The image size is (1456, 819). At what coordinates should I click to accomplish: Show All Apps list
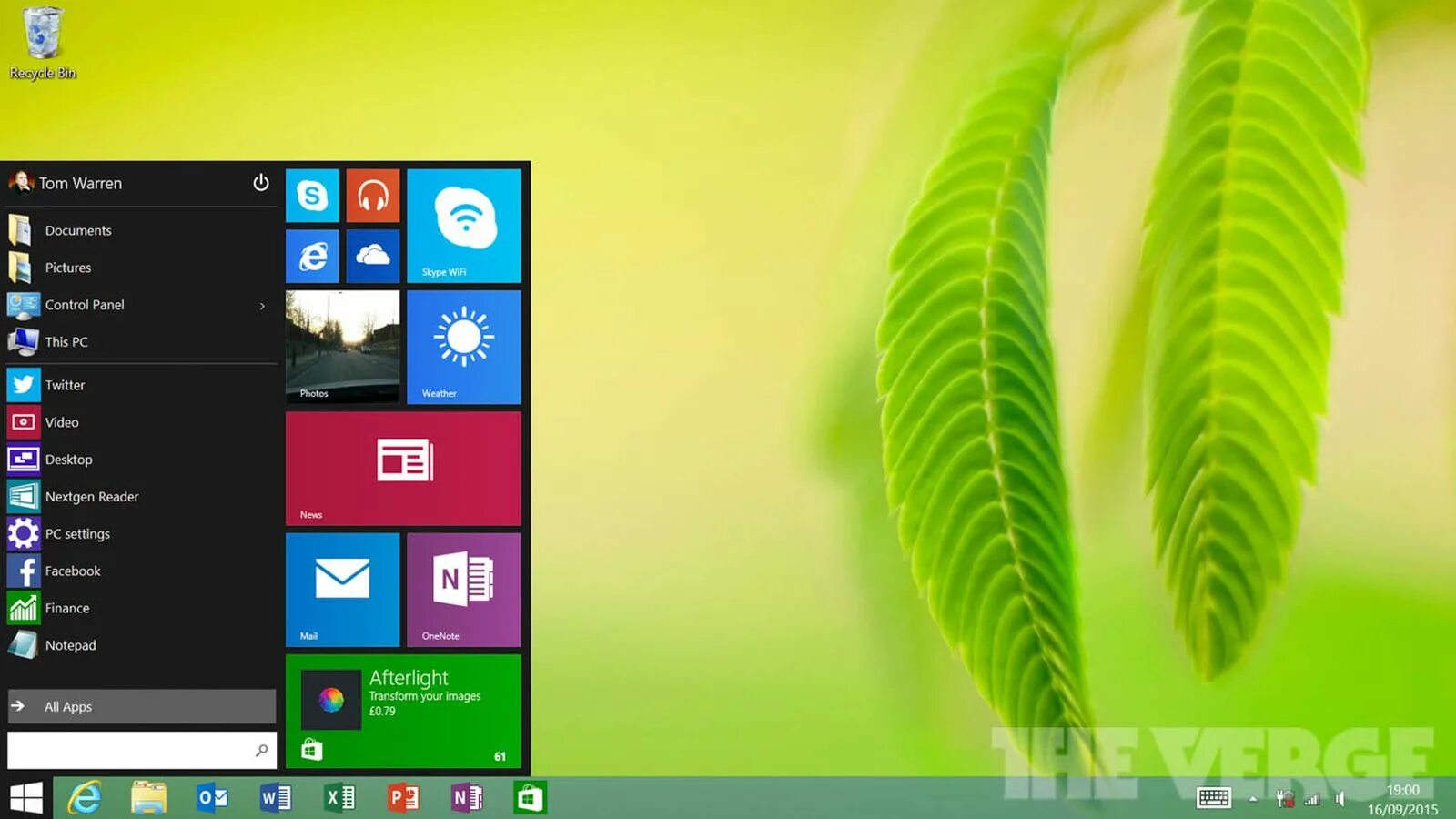click(x=141, y=706)
